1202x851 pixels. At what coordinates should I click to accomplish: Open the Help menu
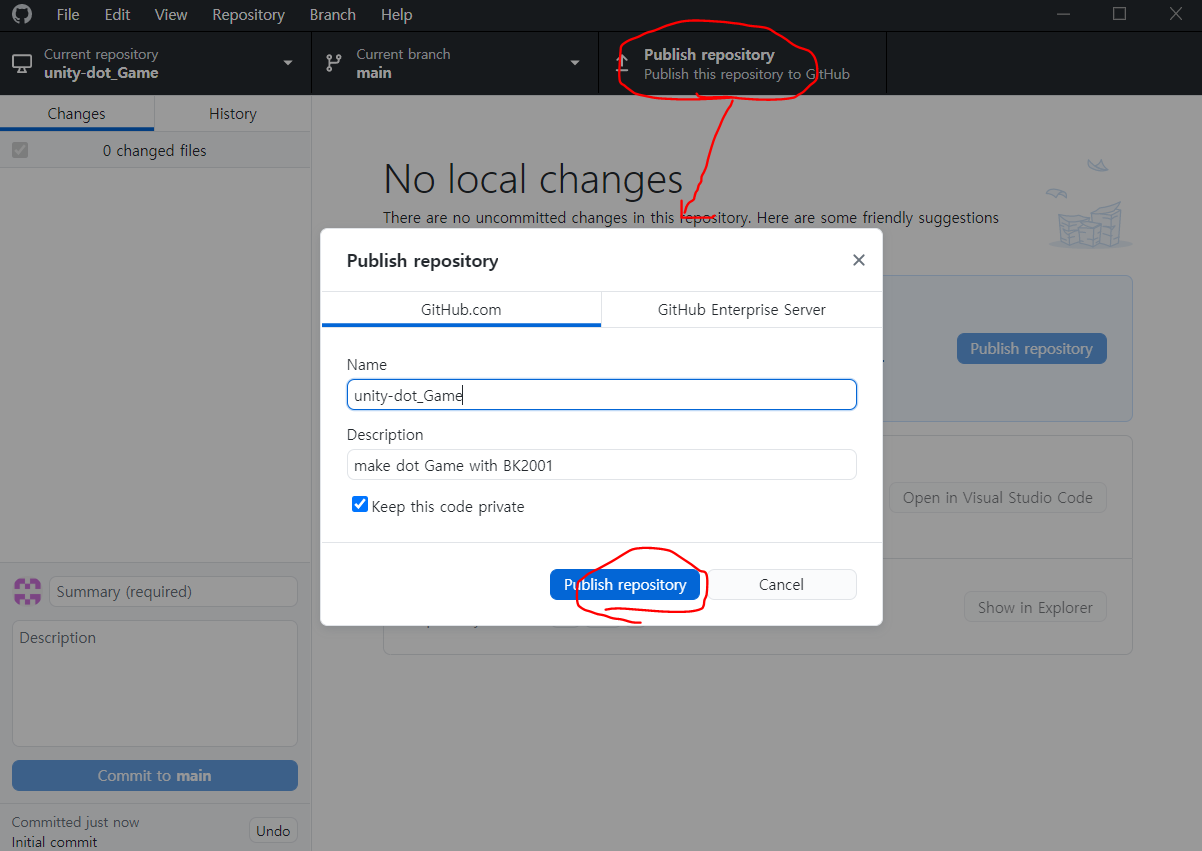click(396, 15)
